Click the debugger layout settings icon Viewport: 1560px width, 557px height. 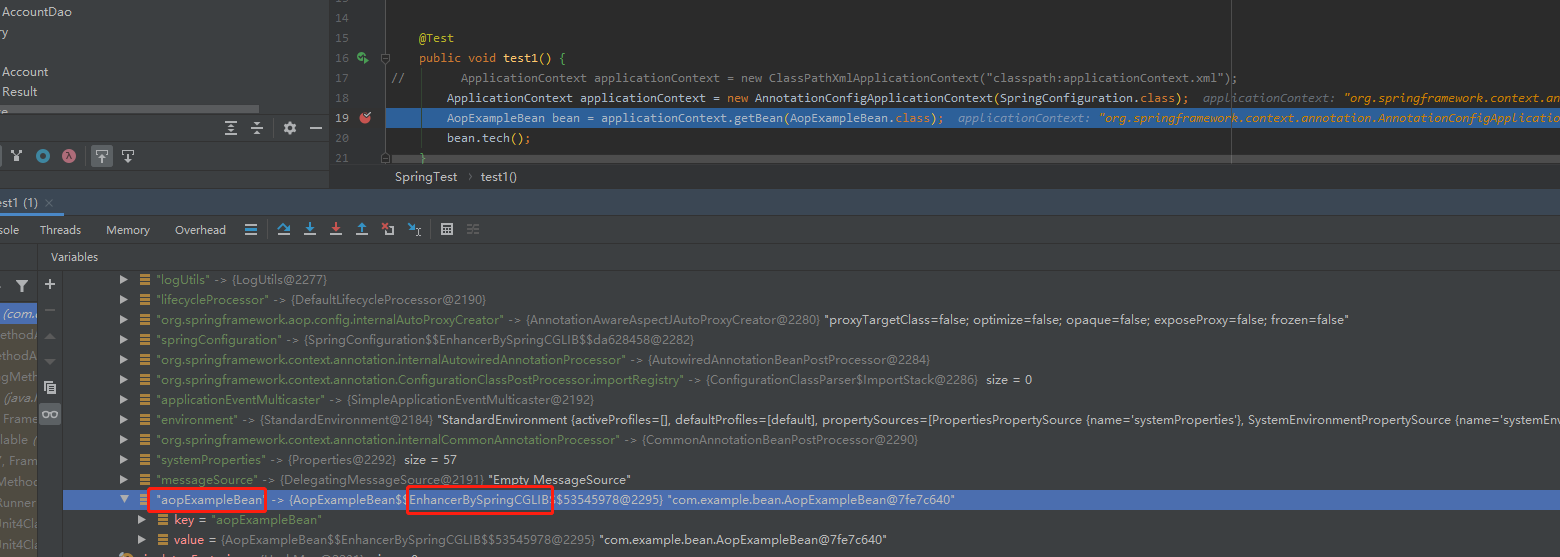click(x=251, y=230)
